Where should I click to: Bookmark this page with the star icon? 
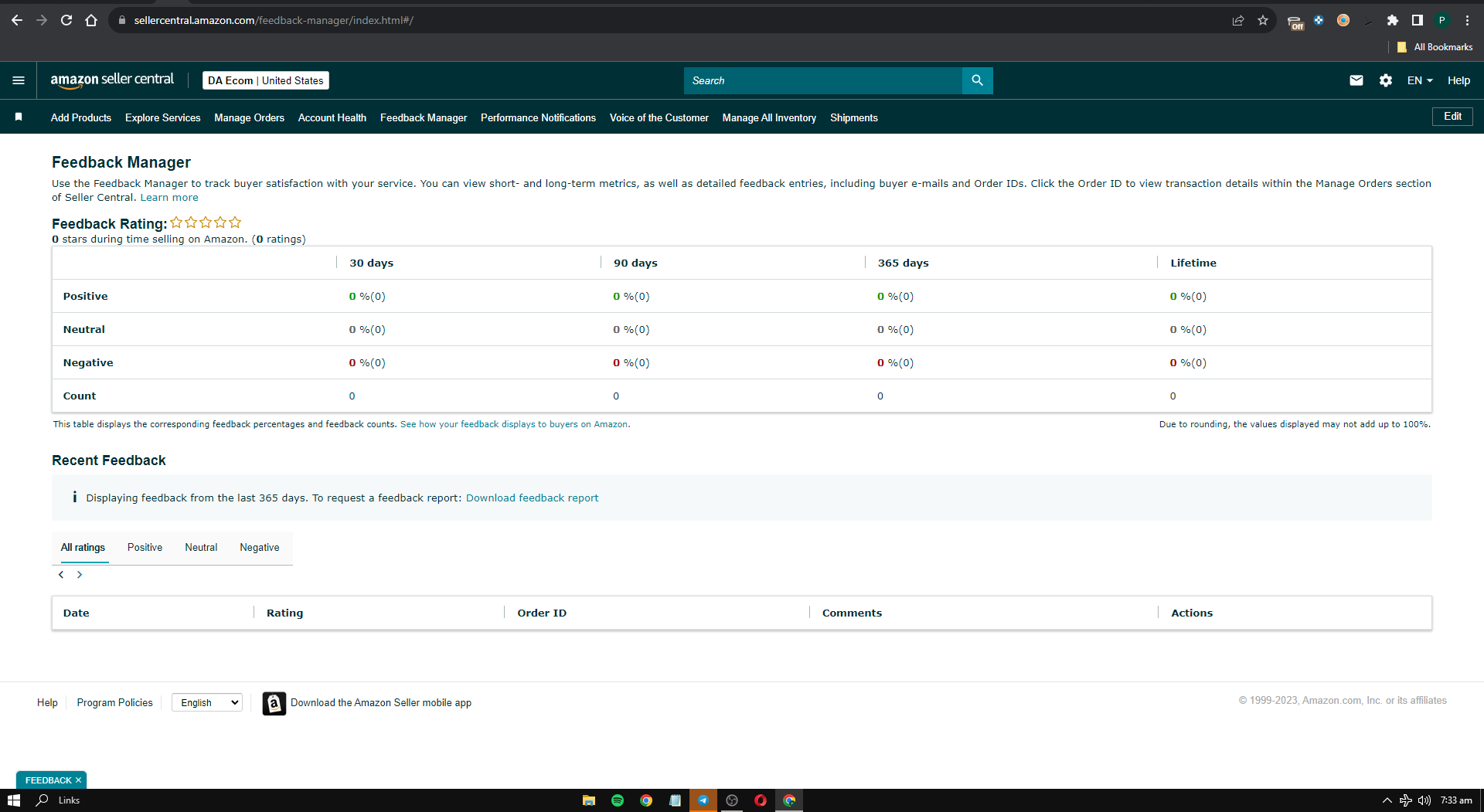1263,20
